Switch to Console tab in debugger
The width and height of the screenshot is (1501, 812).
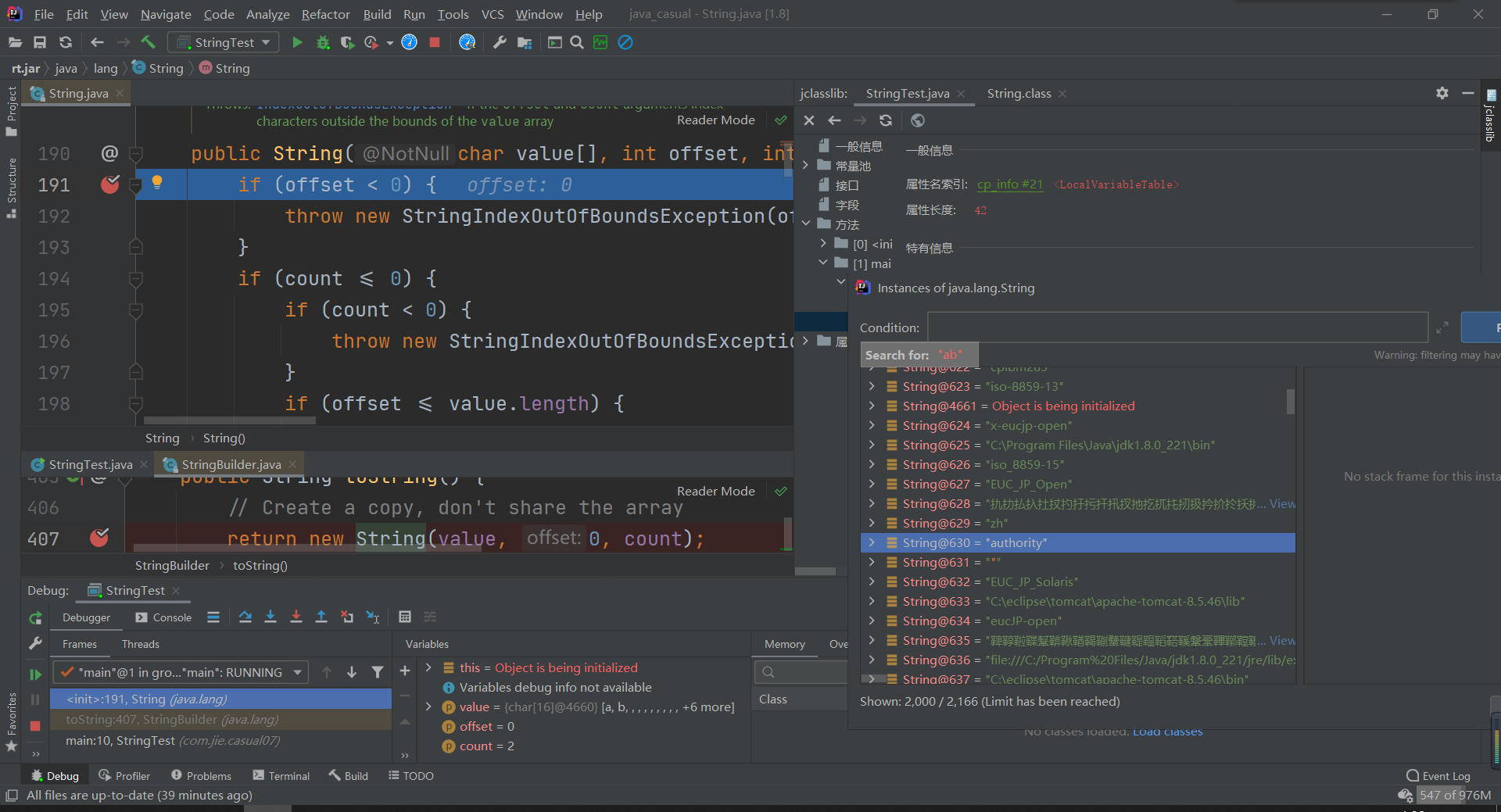[163, 617]
